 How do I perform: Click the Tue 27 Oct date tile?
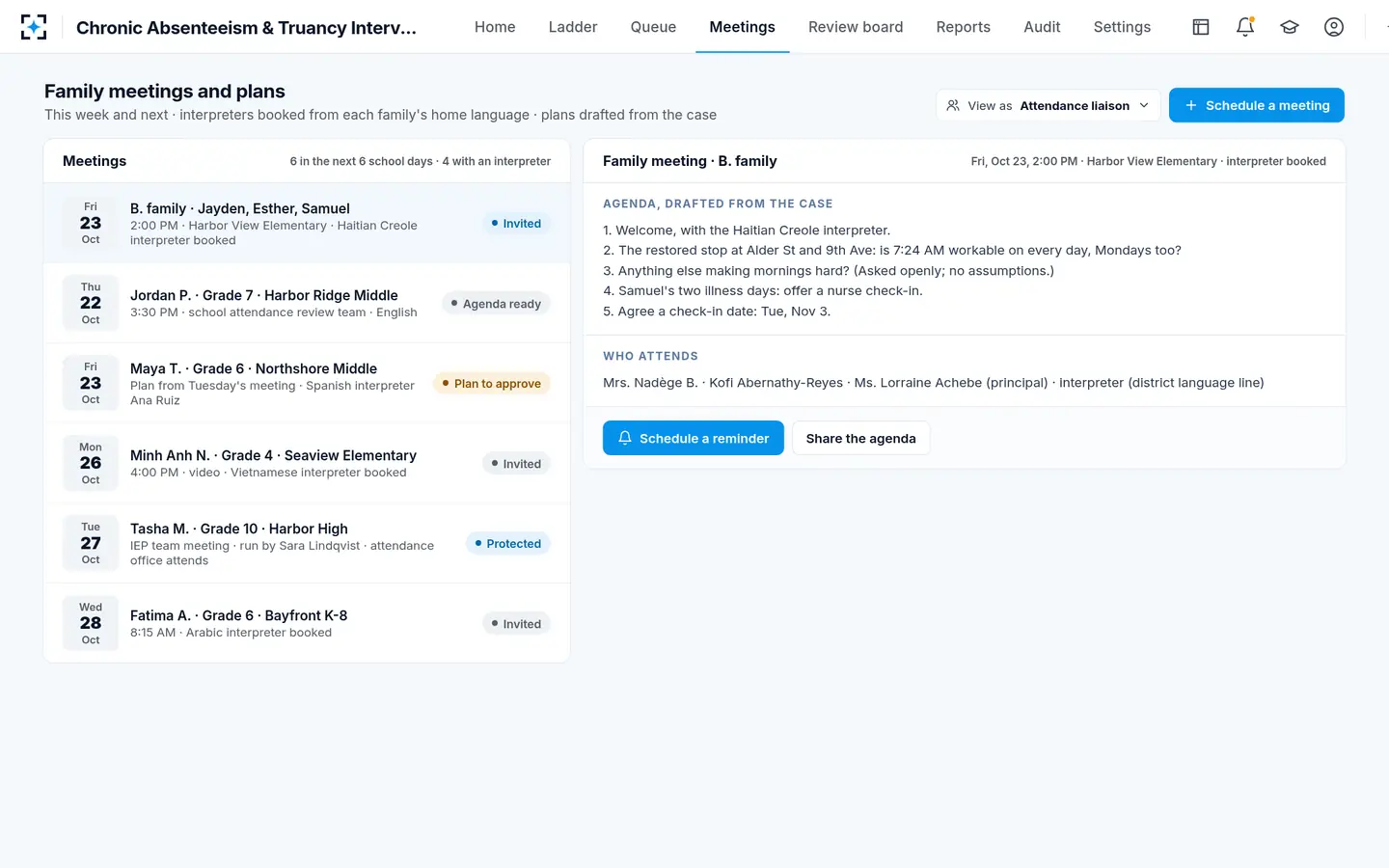pos(91,543)
